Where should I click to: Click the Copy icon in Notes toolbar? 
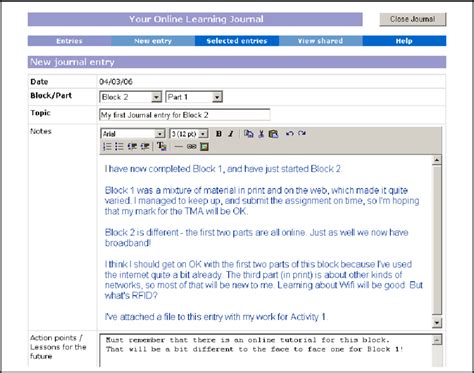pyautogui.click(x=249, y=134)
